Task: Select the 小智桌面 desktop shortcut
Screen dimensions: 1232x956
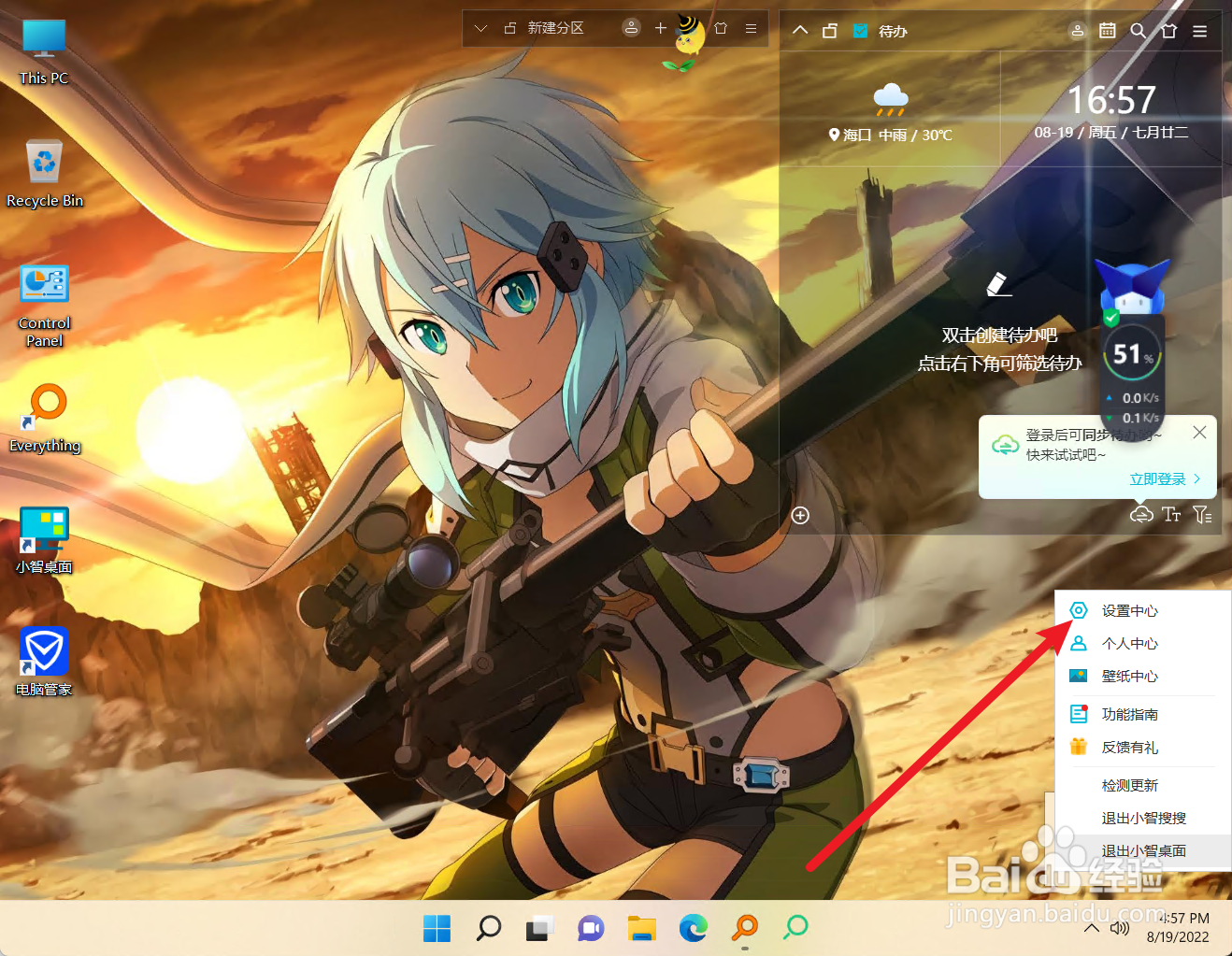Action: [x=44, y=540]
